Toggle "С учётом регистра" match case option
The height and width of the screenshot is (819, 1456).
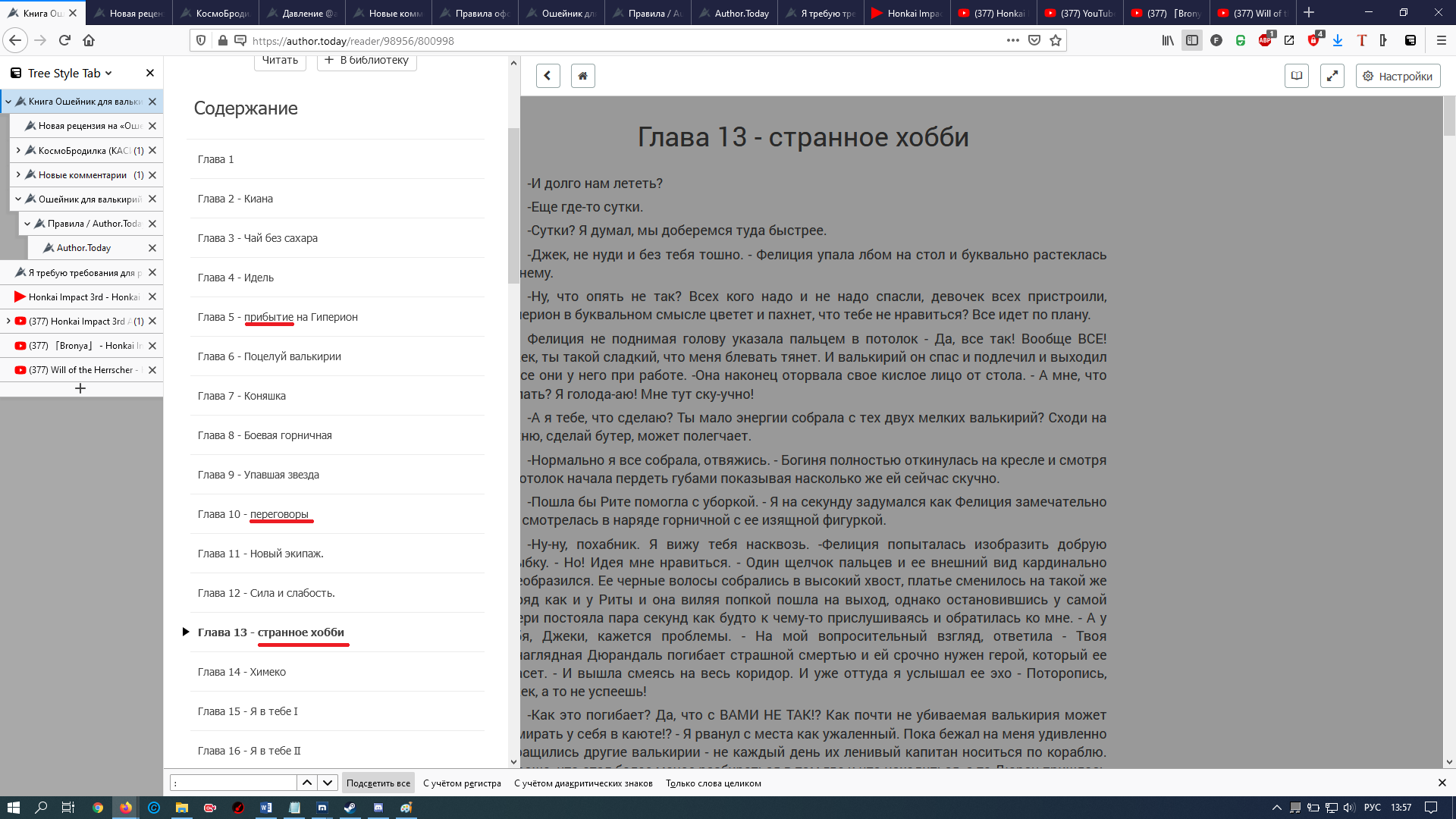pos(462,783)
